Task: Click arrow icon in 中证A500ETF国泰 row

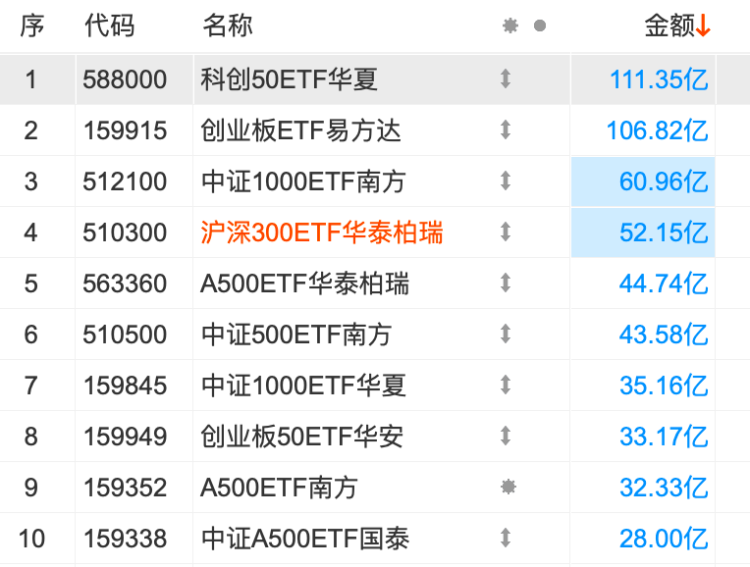Action: click(x=506, y=538)
